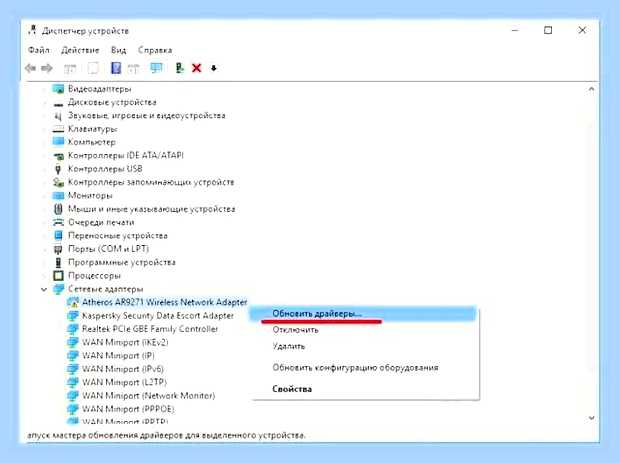The width and height of the screenshot is (620, 463).
Task: Click the Back arrow in the toolbar
Action: pos(30,68)
